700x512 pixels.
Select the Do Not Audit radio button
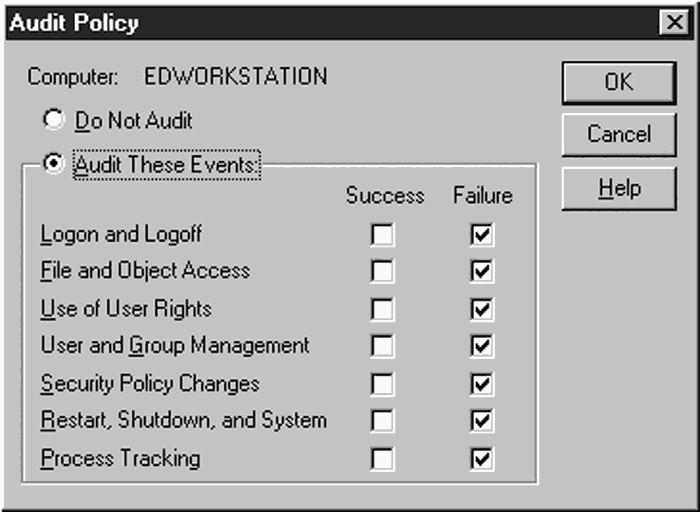[54, 120]
